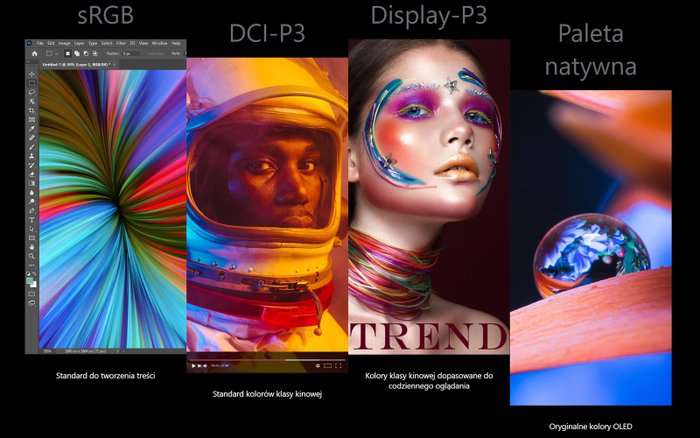This screenshot has height=438, width=700.
Task: Select the Lasso tool
Action: (32, 92)
